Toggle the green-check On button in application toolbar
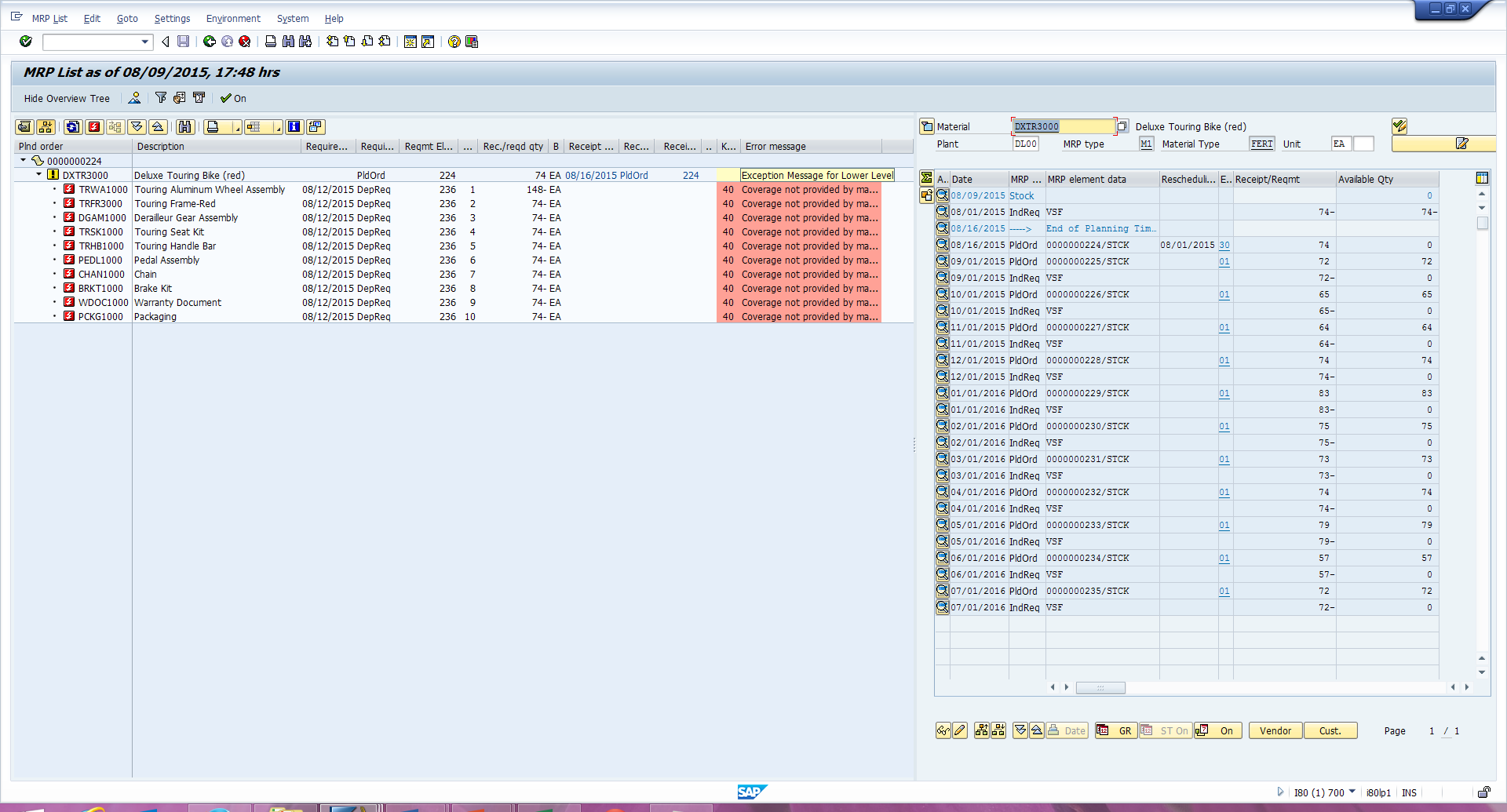 pos(233,98)
